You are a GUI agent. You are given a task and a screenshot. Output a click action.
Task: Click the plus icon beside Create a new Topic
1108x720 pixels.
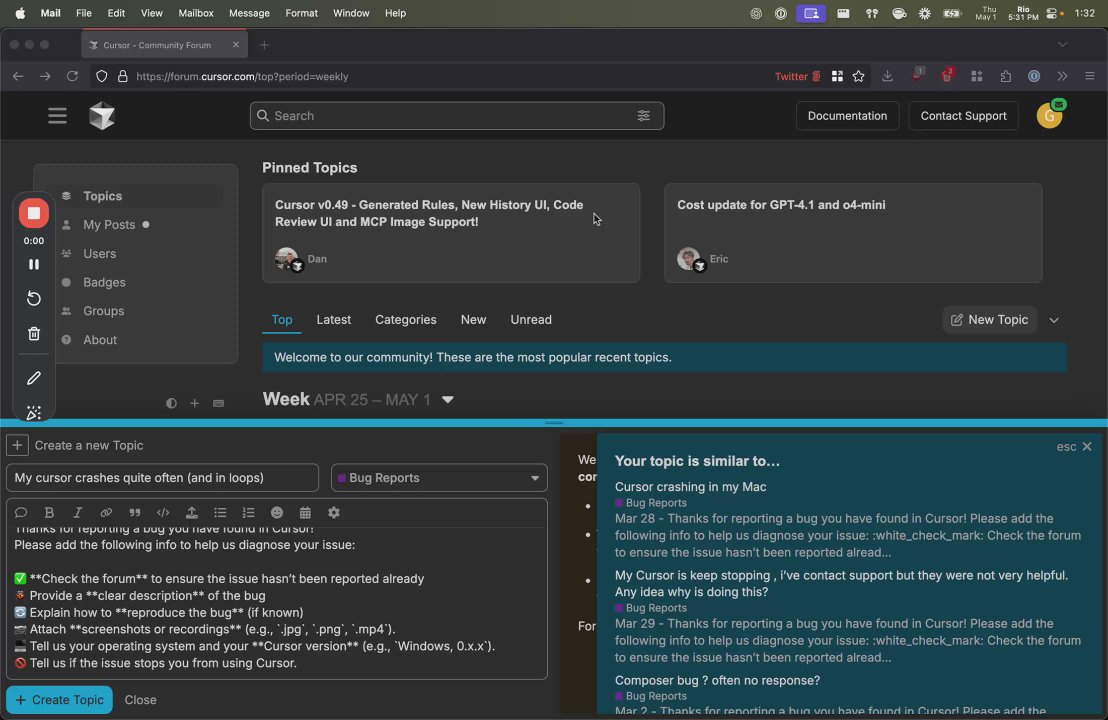point(17,445)
